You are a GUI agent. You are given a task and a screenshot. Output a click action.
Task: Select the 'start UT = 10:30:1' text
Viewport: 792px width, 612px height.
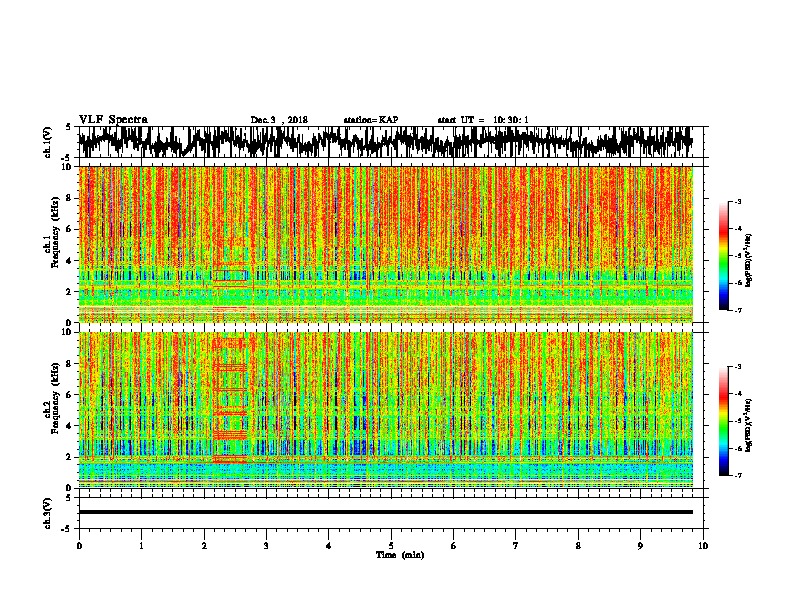point(483,120)
